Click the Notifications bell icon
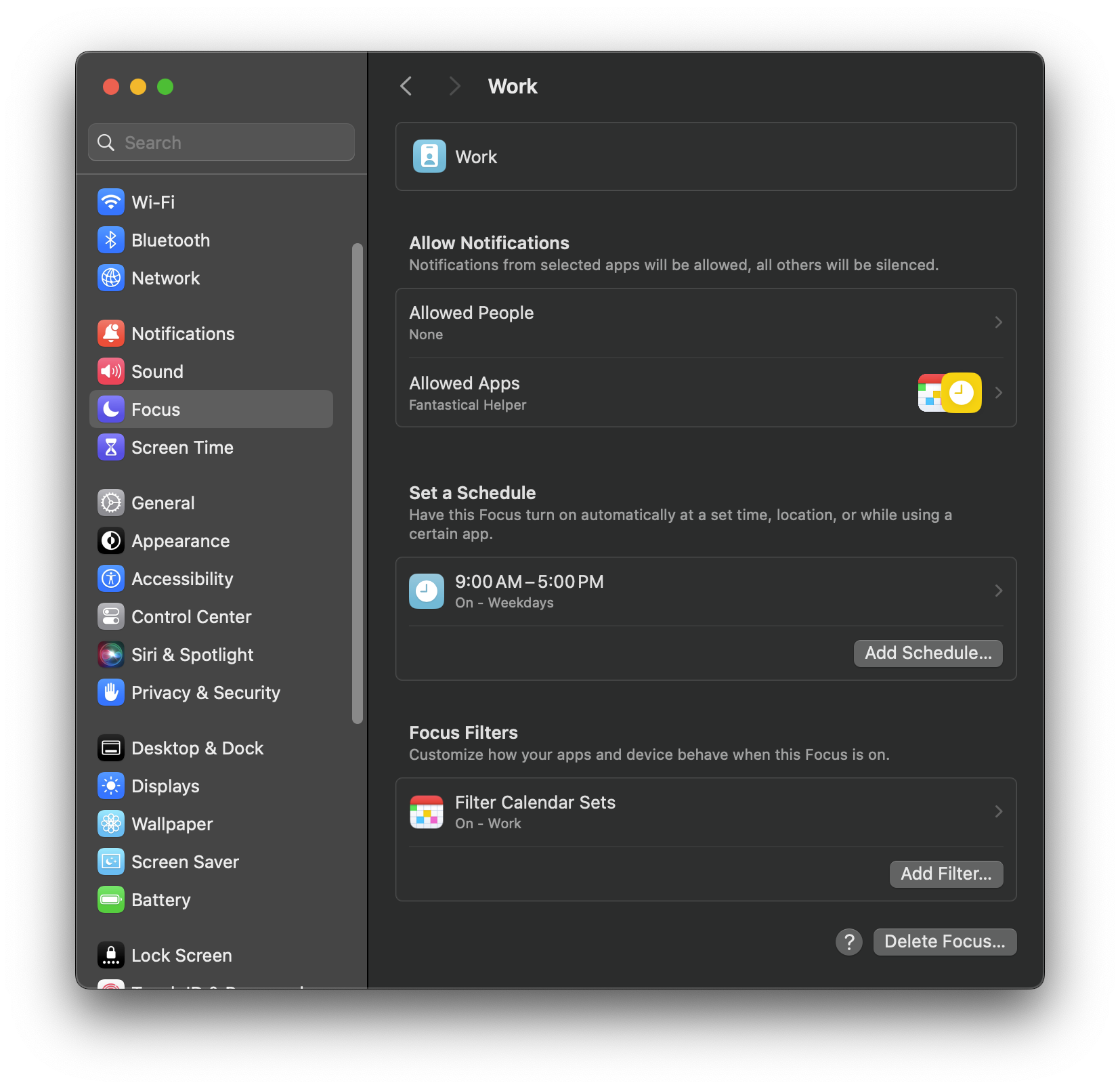Screen dimensions: 1120x1089 [x=111, y=333]
